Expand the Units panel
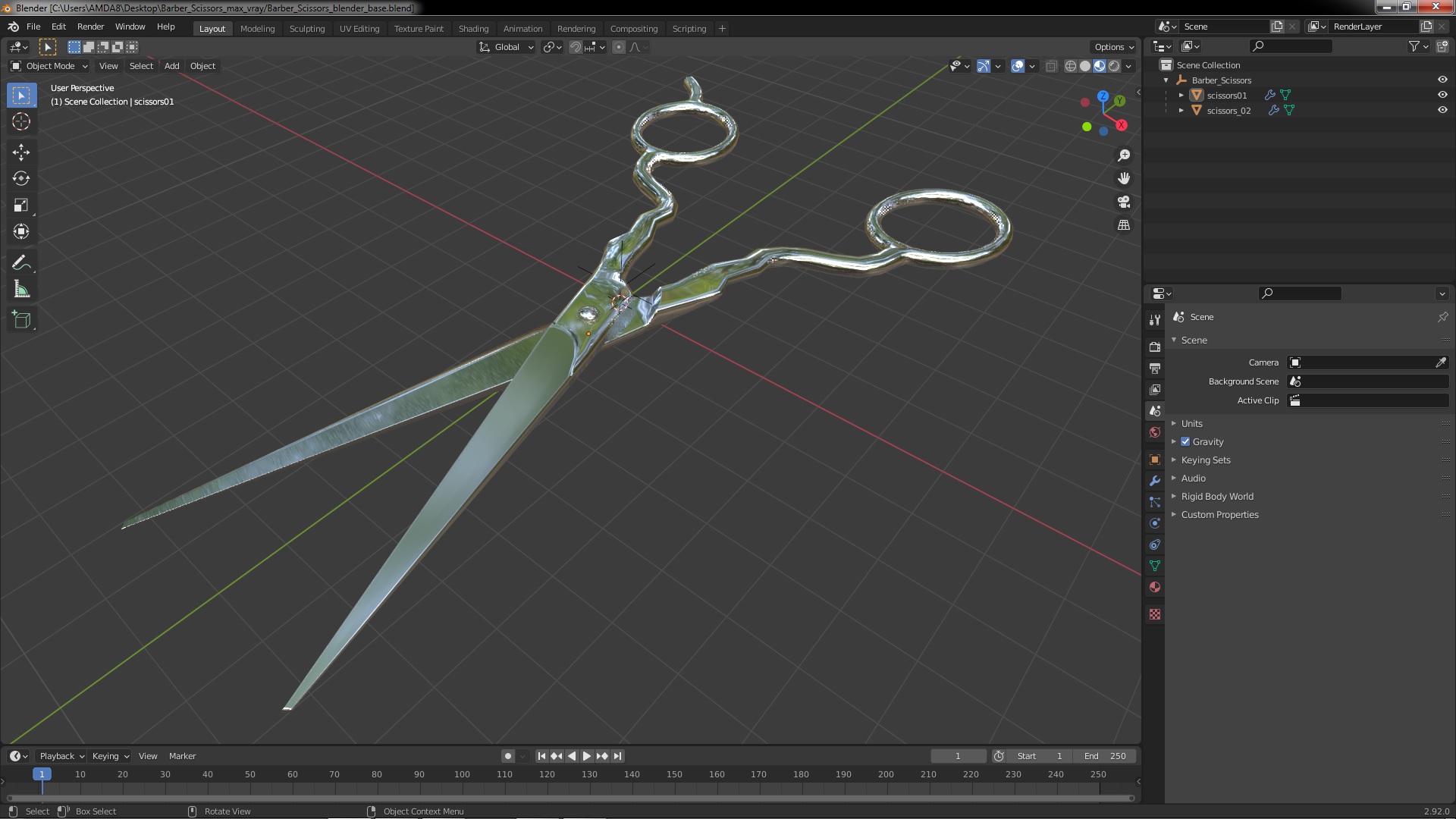 [1191, 424]
